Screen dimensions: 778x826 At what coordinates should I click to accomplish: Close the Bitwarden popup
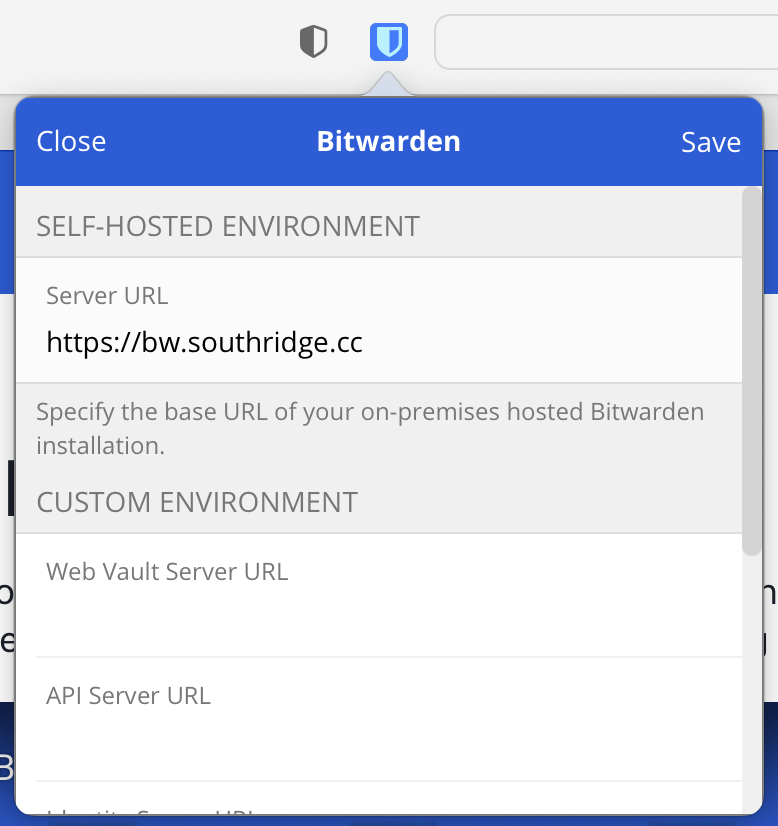(71, 142)
